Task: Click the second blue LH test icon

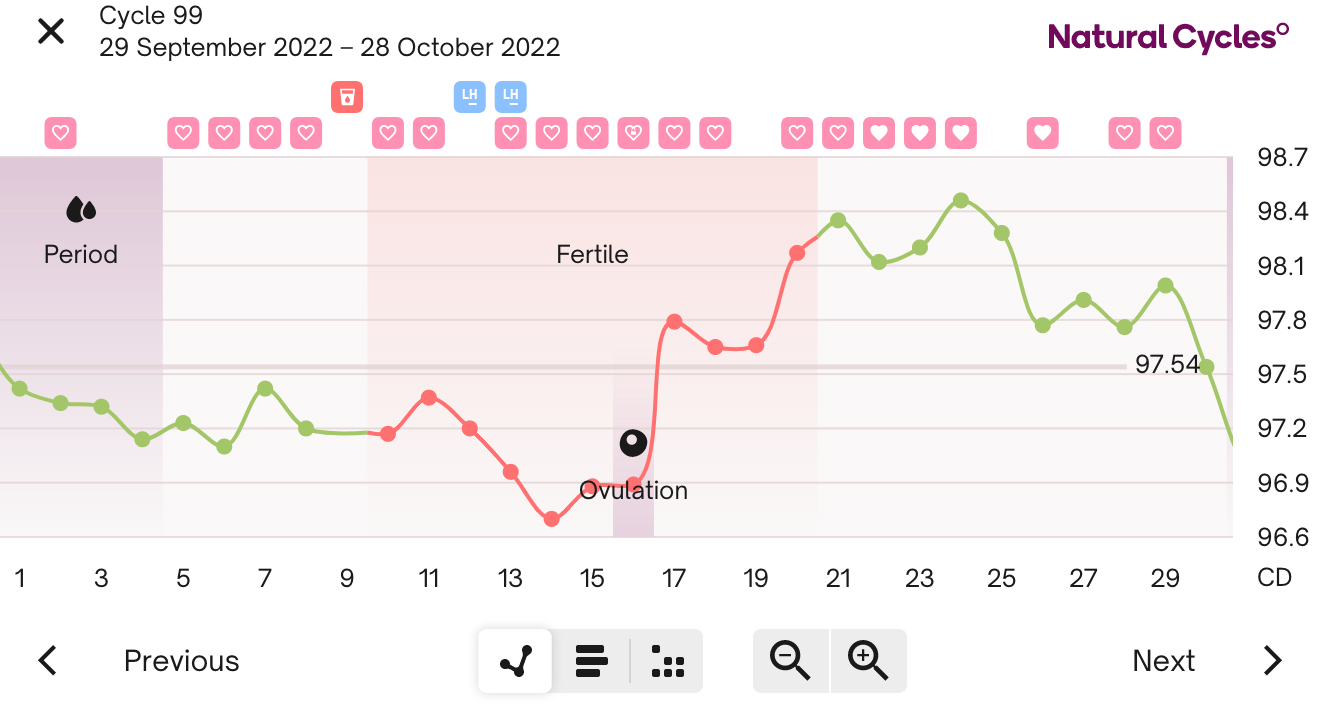Action: (x=510, y=96)
